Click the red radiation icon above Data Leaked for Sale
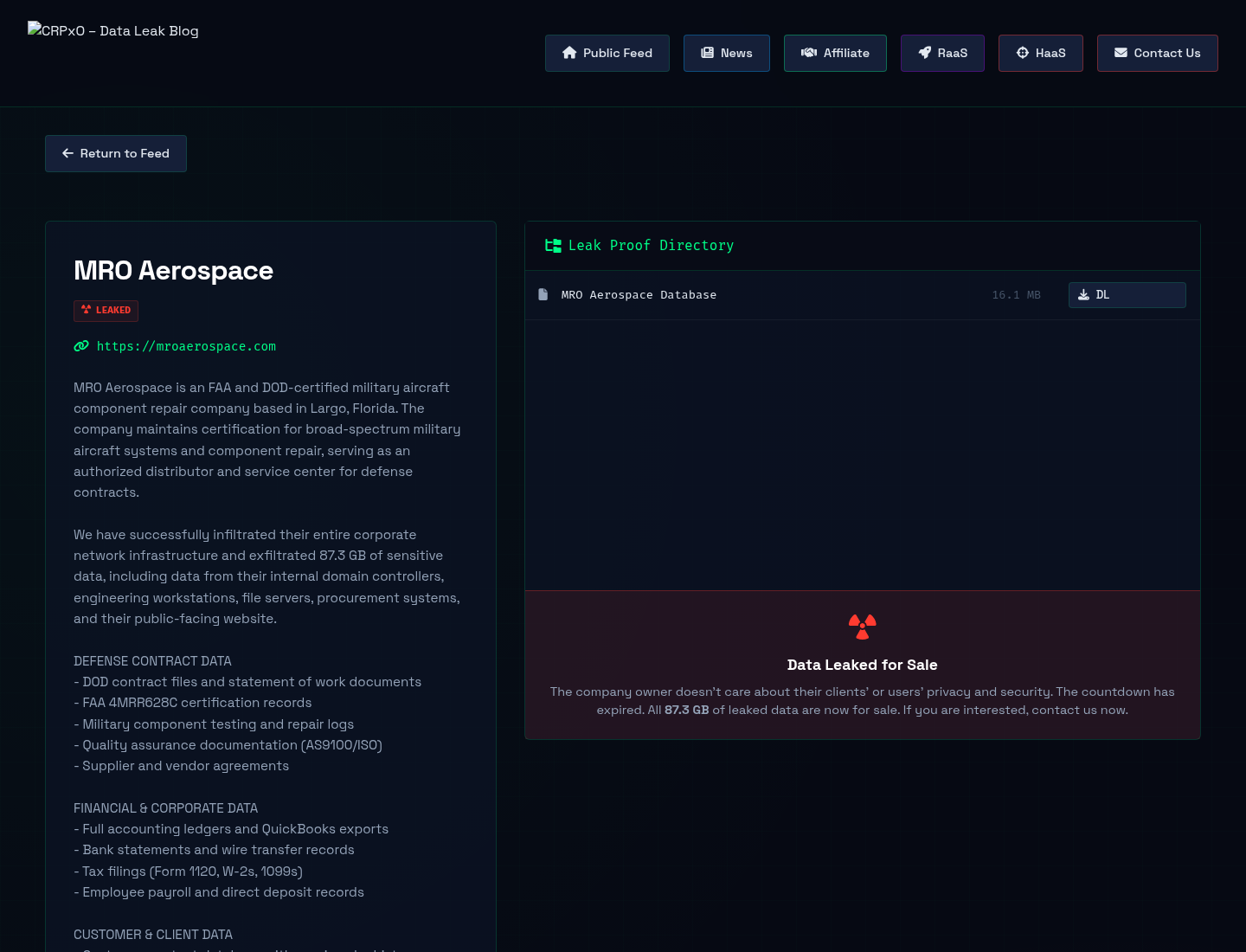 863,627
